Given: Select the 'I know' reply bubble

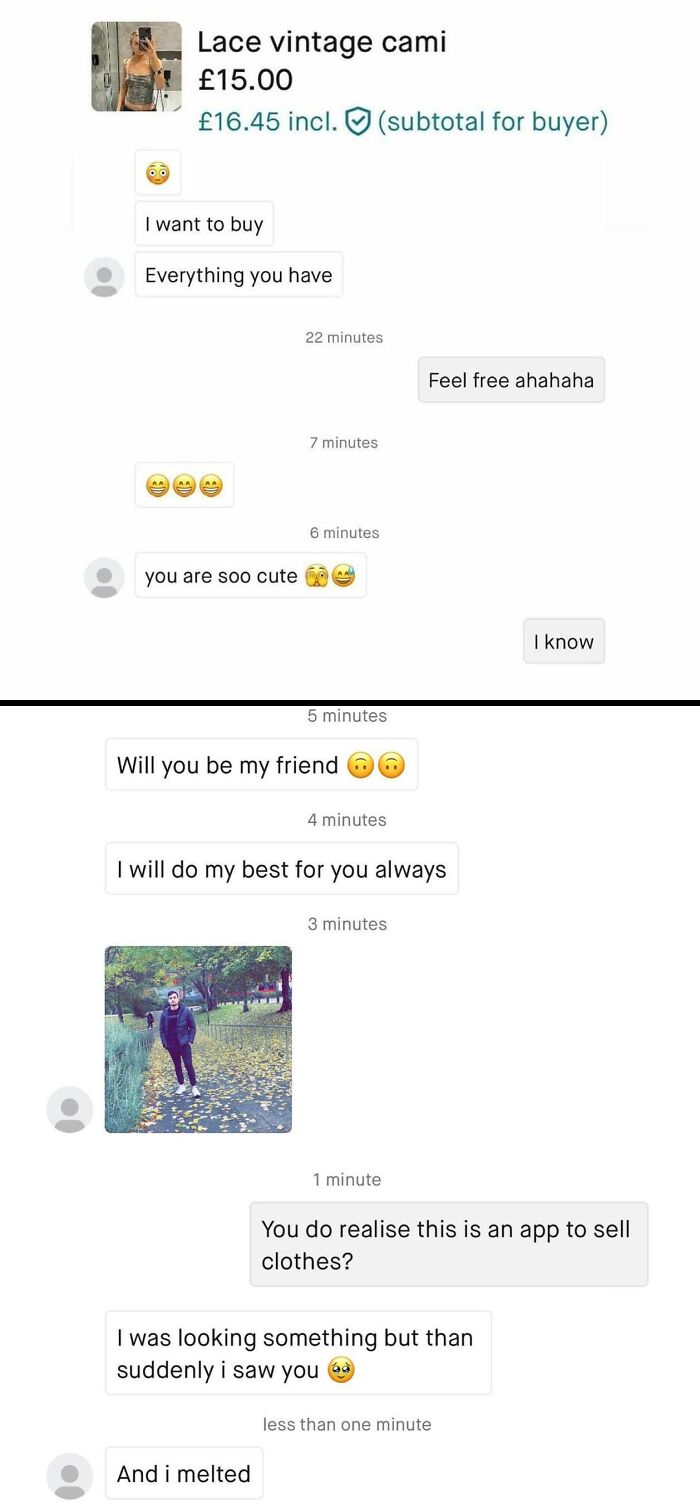Looking at the screenshot, I should [x=564, y=642].
